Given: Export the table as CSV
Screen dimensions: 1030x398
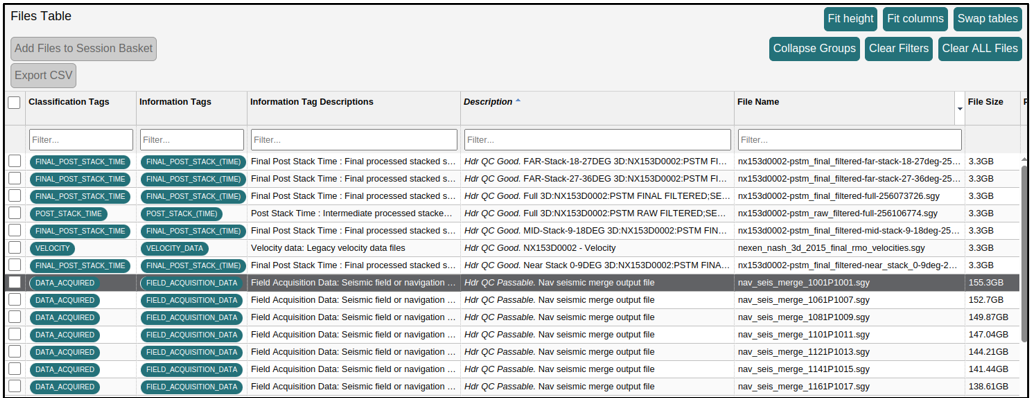Looking at the screenshot, I should point(43,76).
